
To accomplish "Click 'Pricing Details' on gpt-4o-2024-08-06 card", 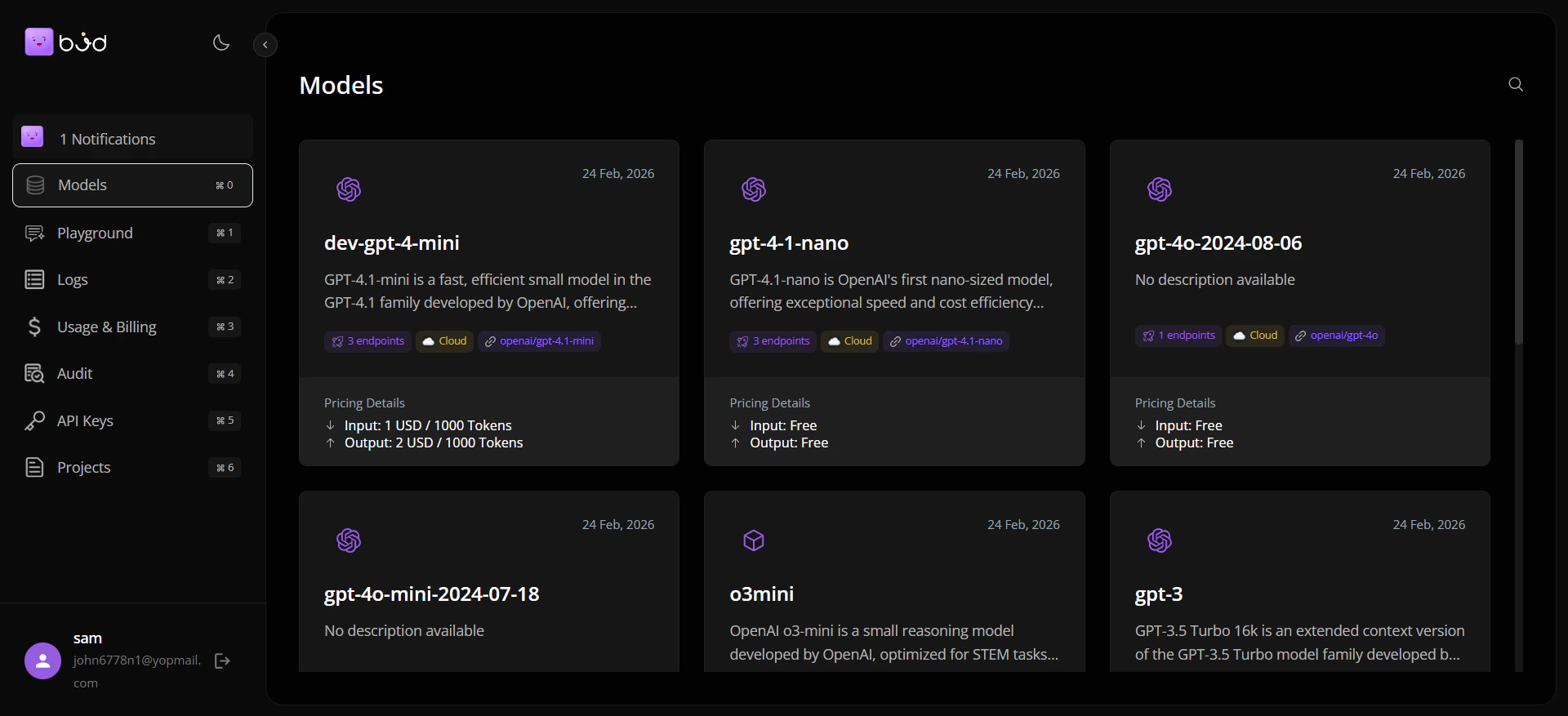I will point(1175,402).
